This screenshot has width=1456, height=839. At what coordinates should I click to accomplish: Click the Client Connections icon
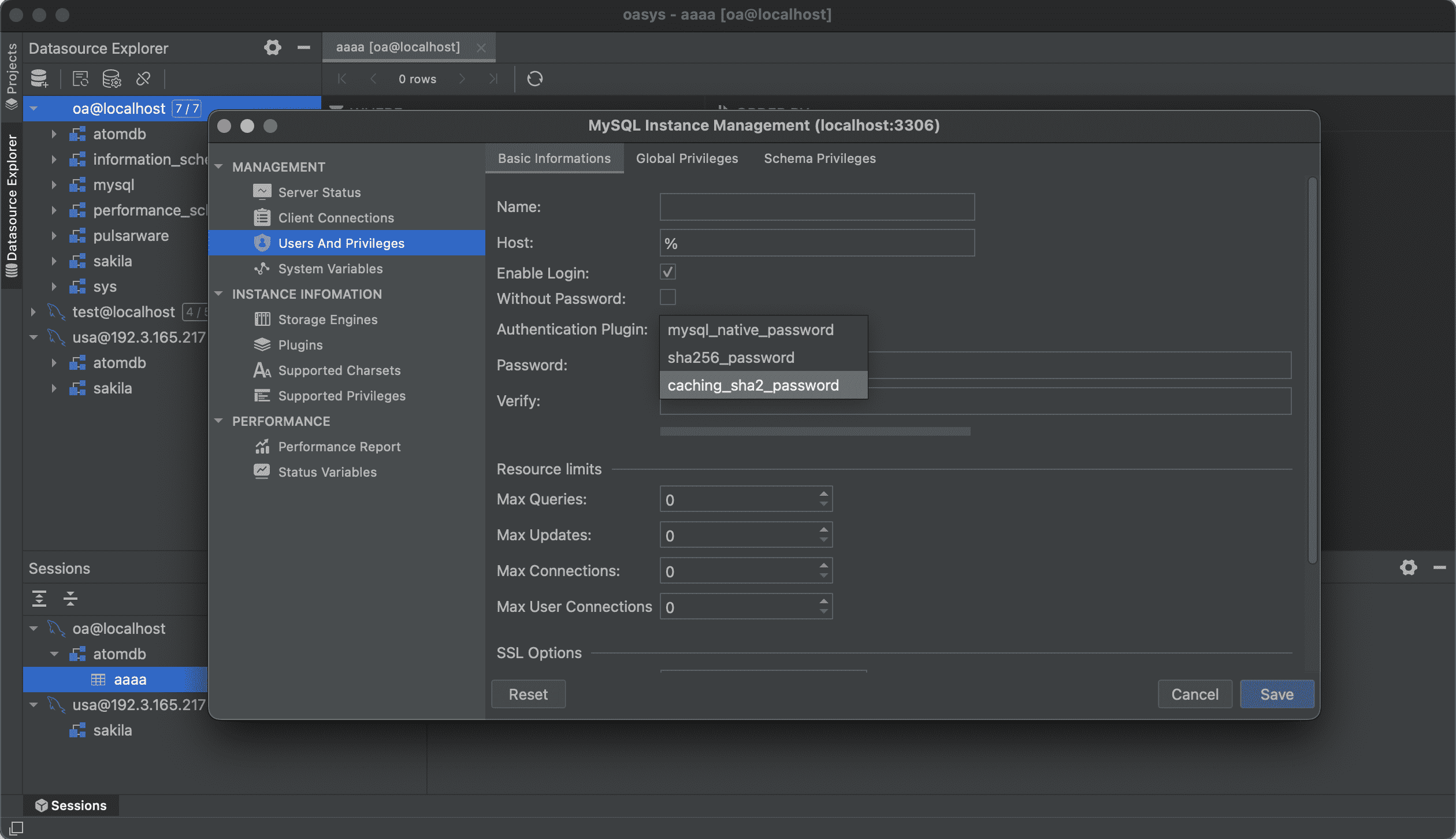click(x=262, y=217)
